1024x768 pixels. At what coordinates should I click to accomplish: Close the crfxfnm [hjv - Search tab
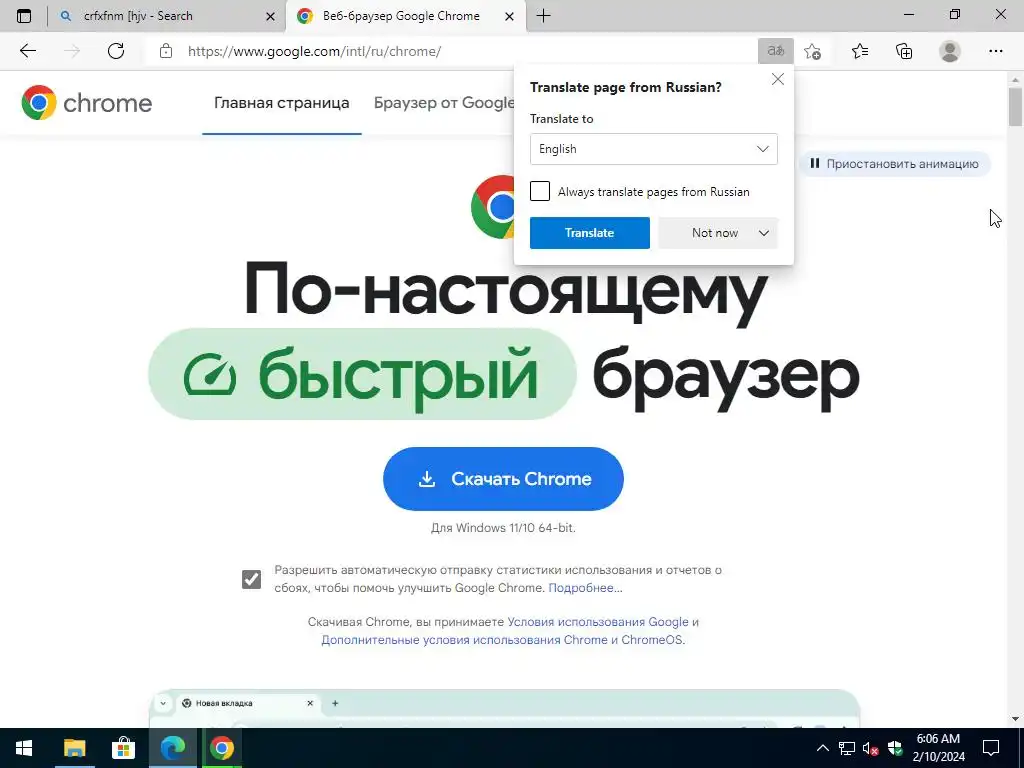pos(270,16)
